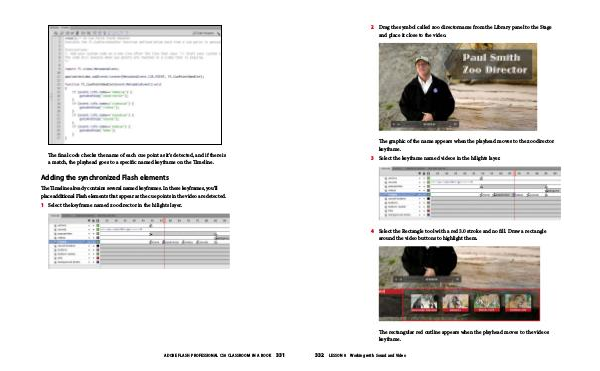Click the eye icon above the layer list in the left timeline
This screenshot has height=371, width=600.
click(89, 221)
